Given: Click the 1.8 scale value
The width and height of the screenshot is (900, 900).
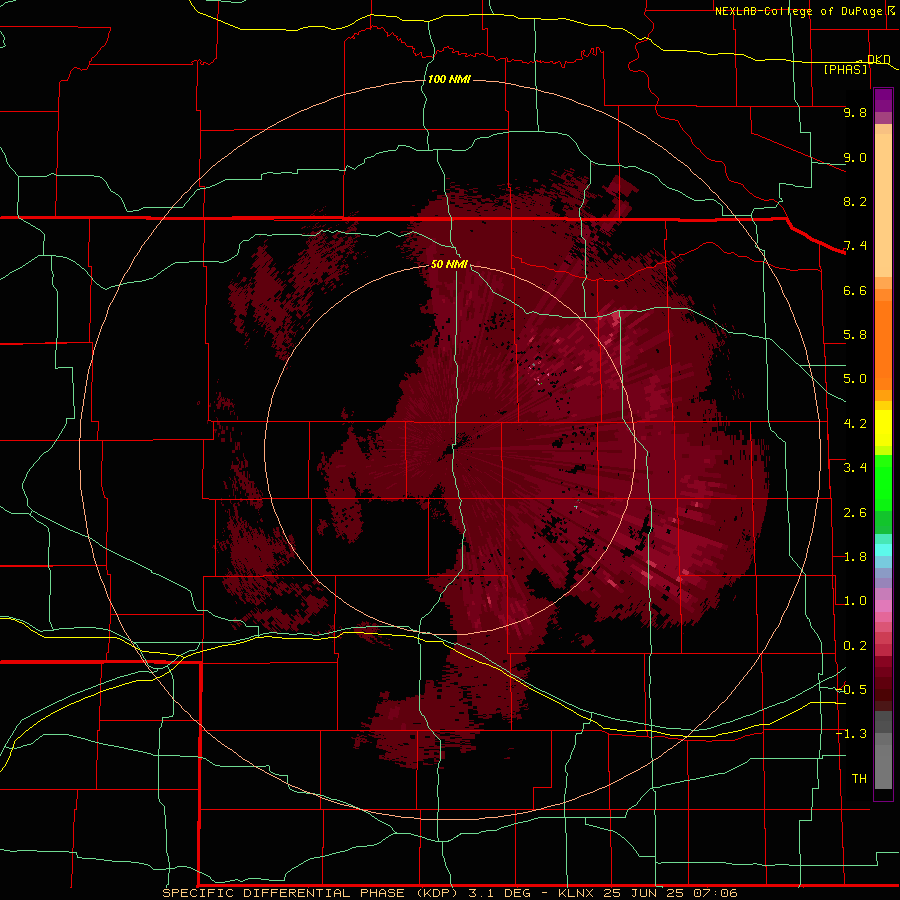Looking at the screenshot, I should (855, 557).
